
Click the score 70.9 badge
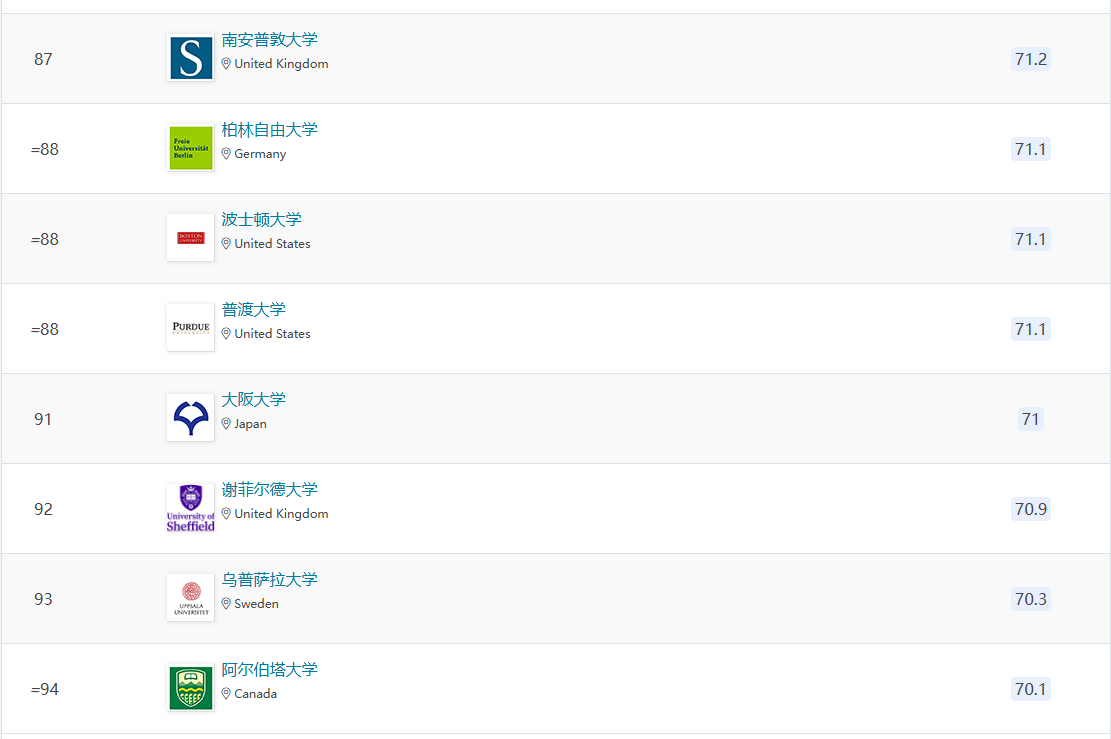click(x=1030, y=509)
